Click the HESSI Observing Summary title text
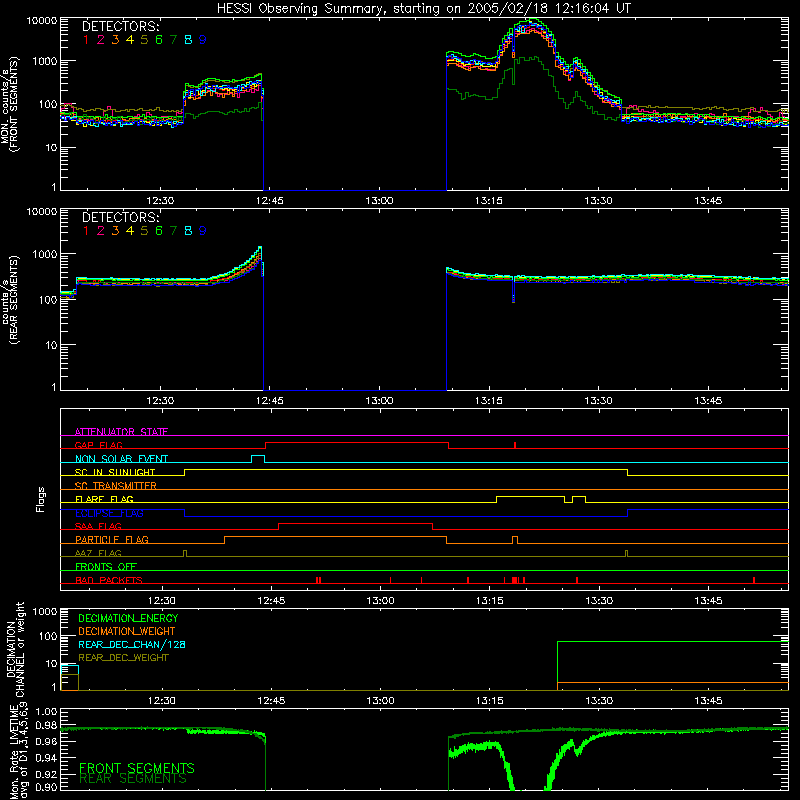The height and width of the screenshot is (800, 800). pyautogui.click(x=423, y=8)
